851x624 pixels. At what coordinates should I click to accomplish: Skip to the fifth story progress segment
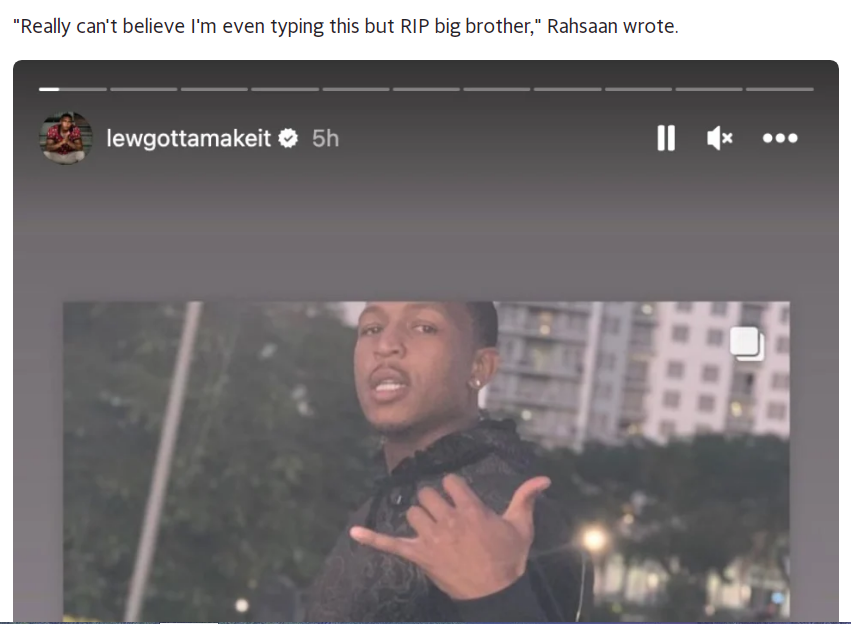click(x=356, y=89)
